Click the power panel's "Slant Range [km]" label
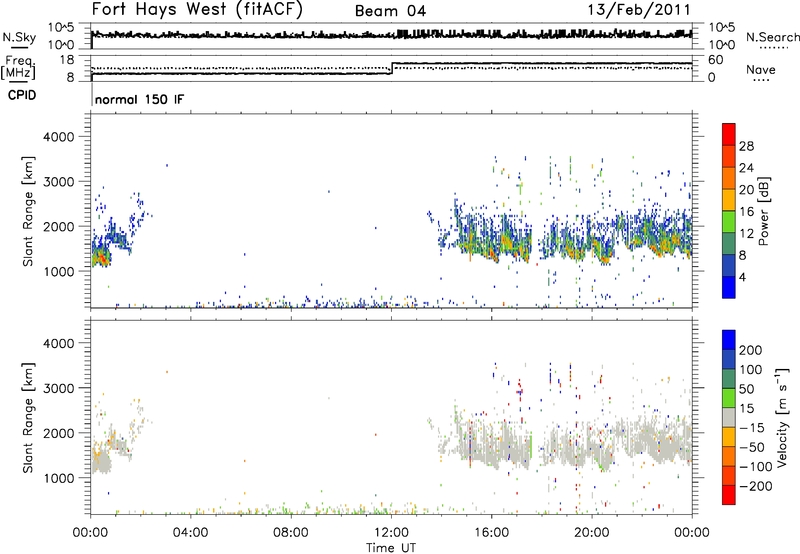The image size is (800, 554). tap(28, 211)
